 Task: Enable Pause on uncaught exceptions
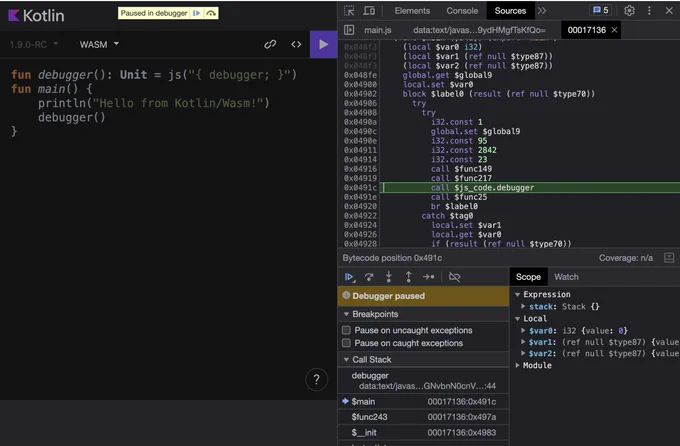pyautogui.click(x=346, y=330)
